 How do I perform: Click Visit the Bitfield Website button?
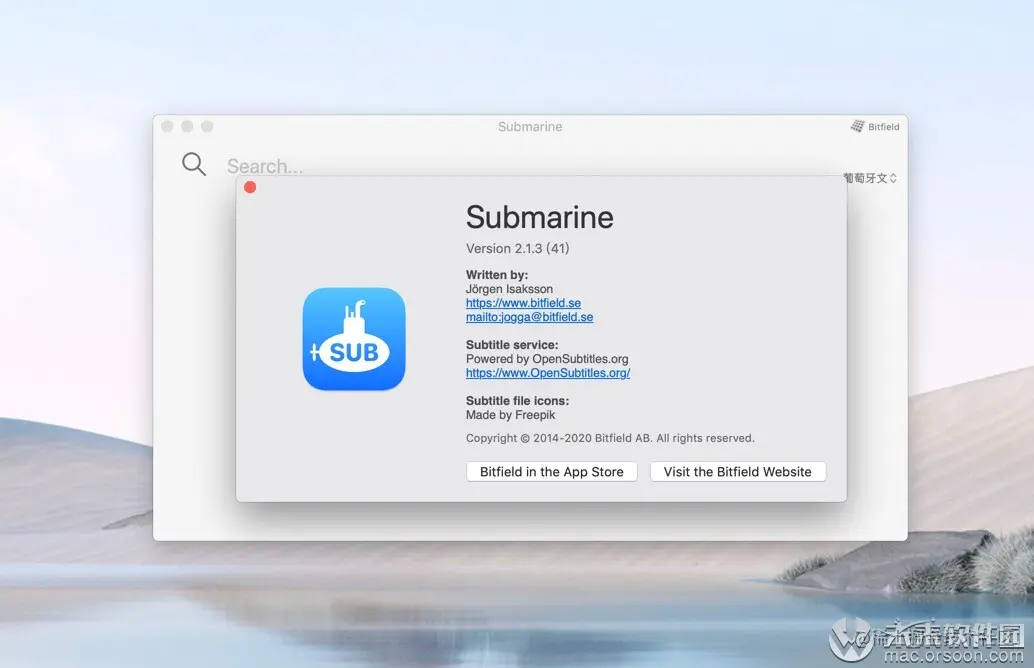point(738,471)
